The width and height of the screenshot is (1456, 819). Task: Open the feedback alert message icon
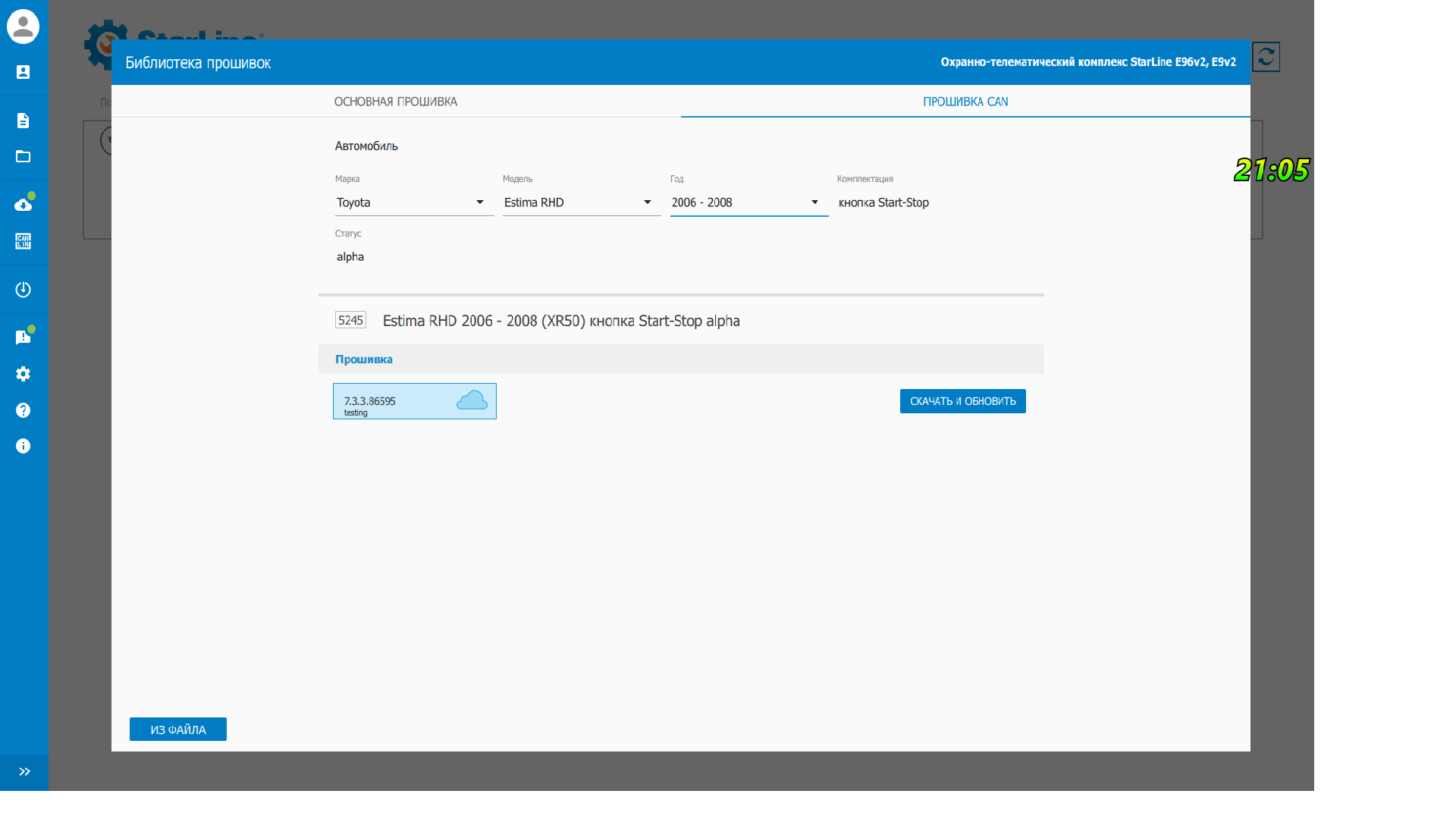point(23,337)
